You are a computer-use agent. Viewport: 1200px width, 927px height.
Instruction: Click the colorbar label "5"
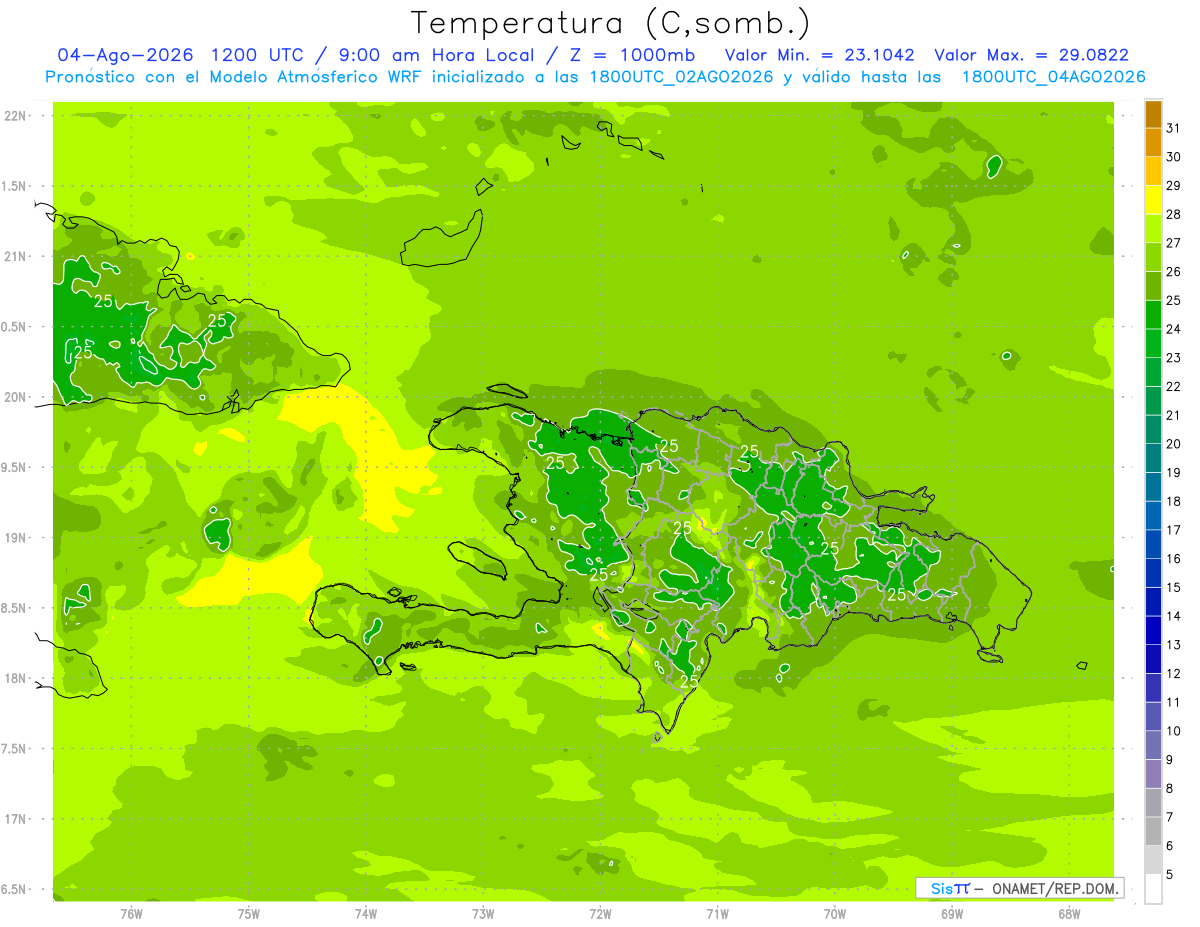click(1170, 875)
